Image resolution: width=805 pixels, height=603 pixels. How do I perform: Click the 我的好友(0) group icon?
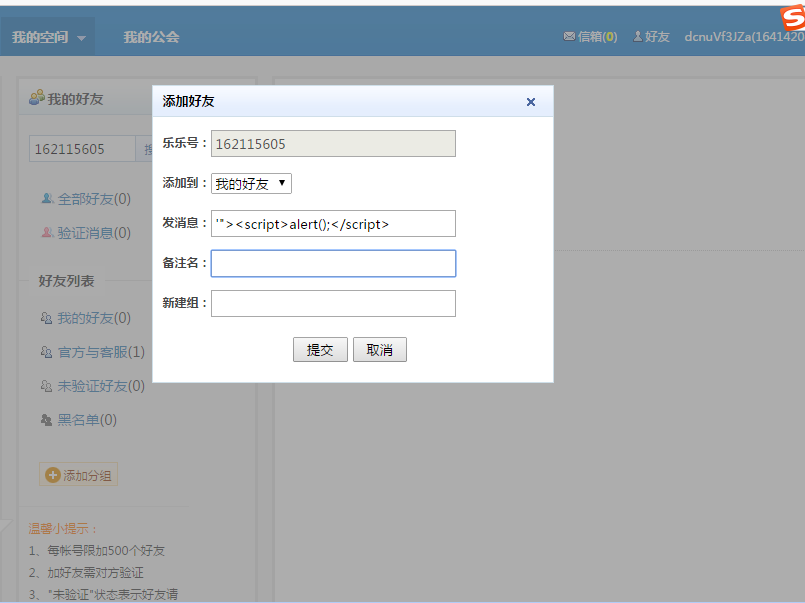[x=46, y=318]
